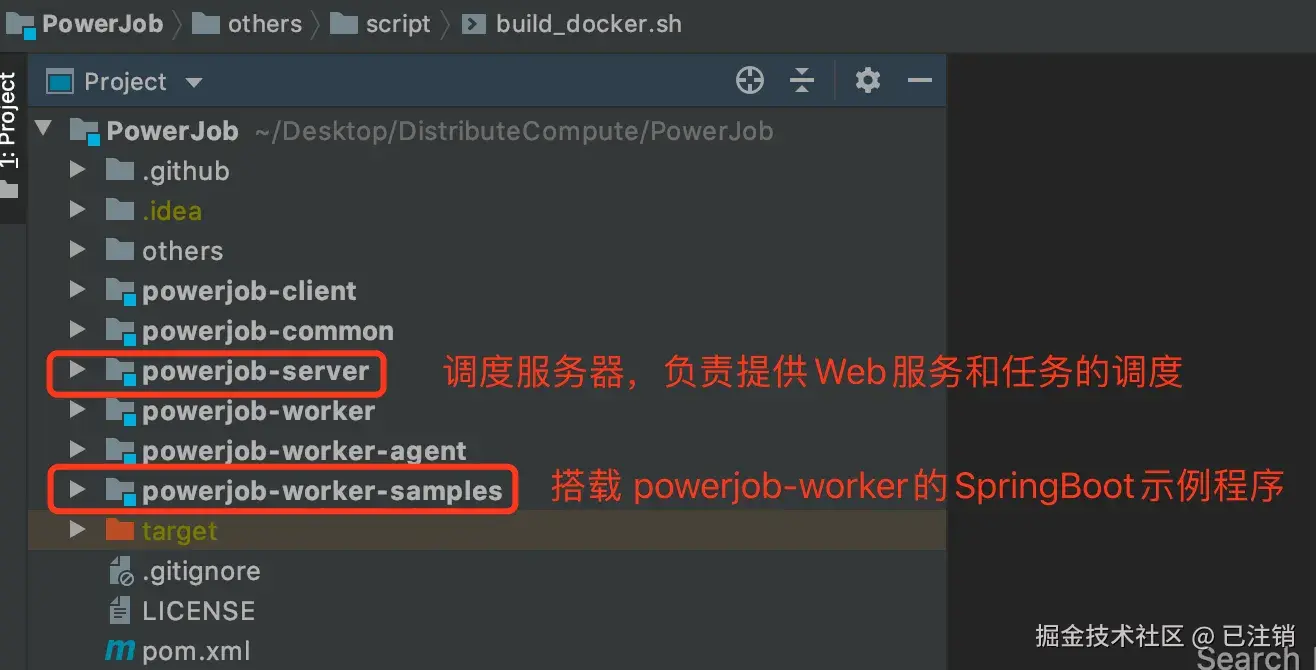Image resolution: width=1316 pixels, height=670 pixels.
Task: Select powerjob-worker module label
Action: tap(259, 411)
